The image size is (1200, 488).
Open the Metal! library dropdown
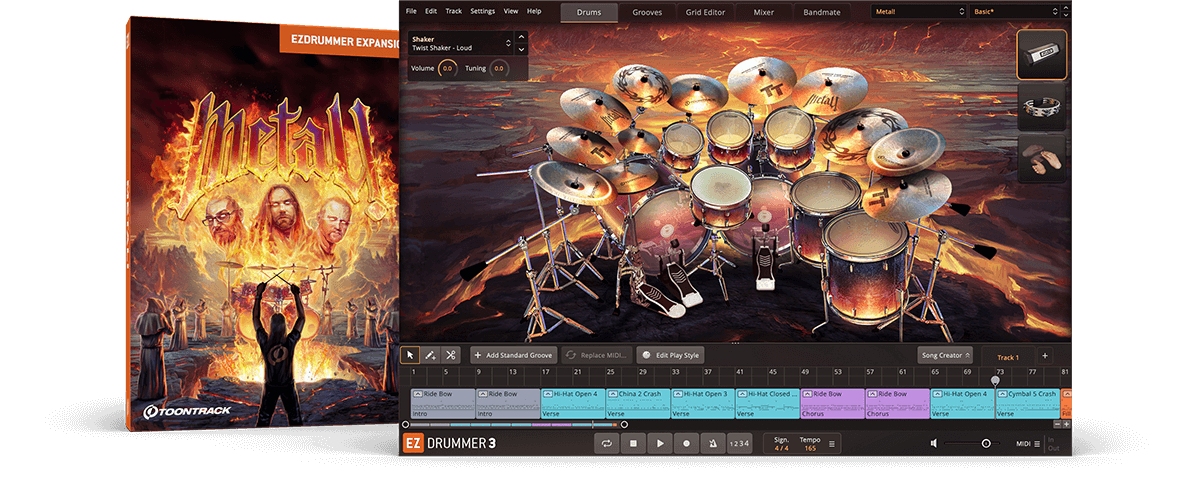click(917, 11)
